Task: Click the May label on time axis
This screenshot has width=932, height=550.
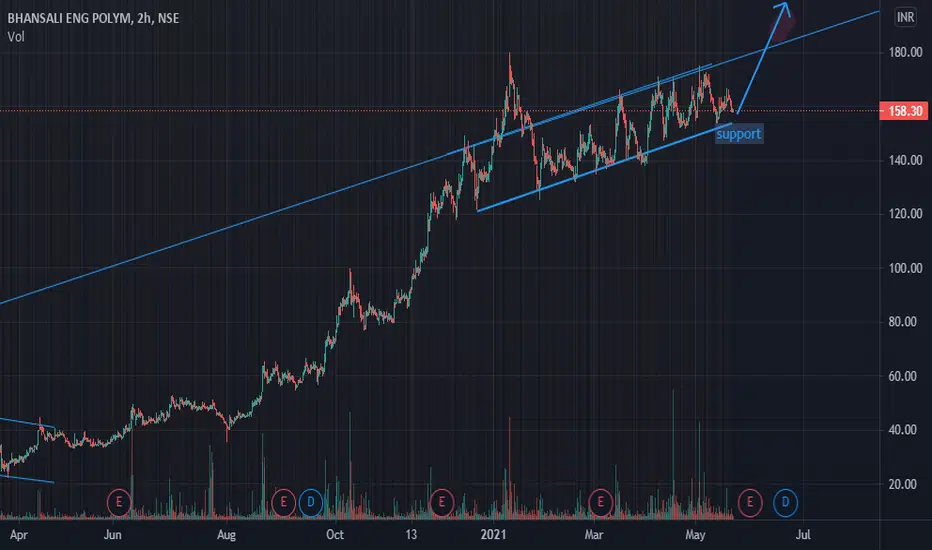Action: pyautogui.click(x=695, y=535)
